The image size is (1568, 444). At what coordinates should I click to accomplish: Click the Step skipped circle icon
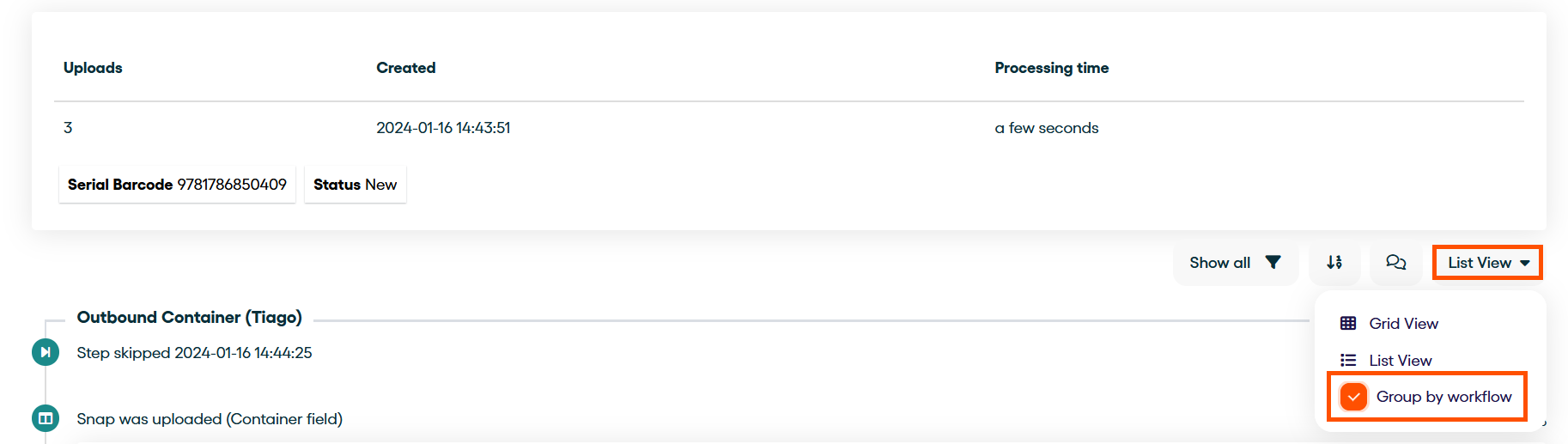click(46, 352)
